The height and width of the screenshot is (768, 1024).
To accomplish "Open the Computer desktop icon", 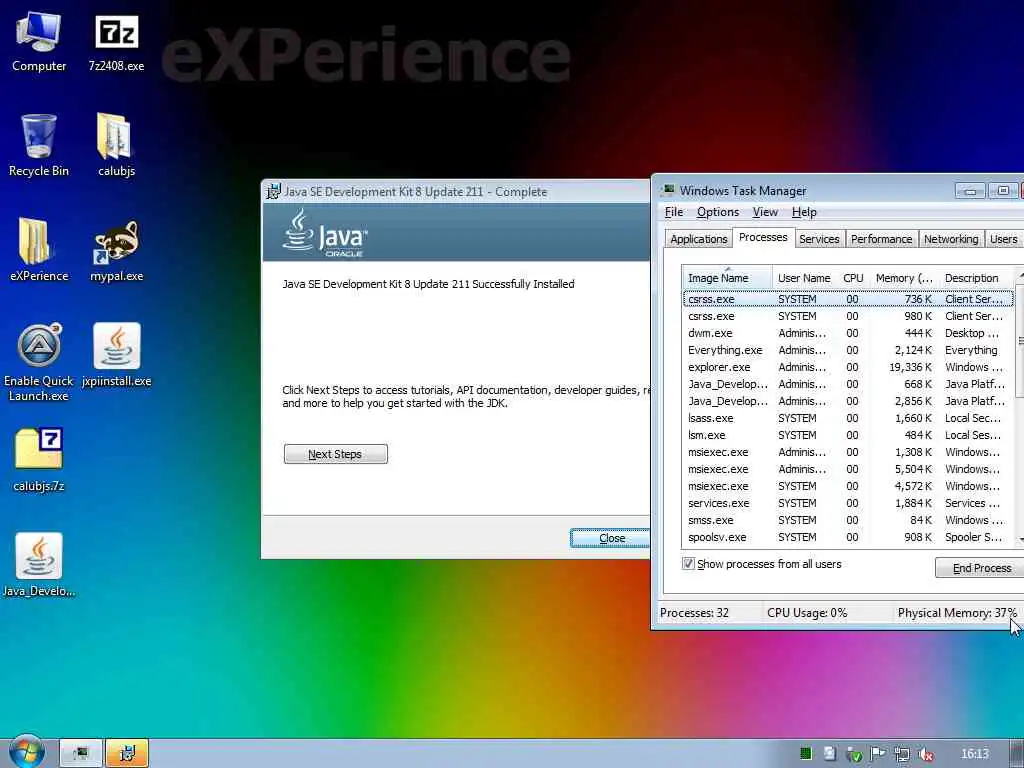I will point(39,40).
